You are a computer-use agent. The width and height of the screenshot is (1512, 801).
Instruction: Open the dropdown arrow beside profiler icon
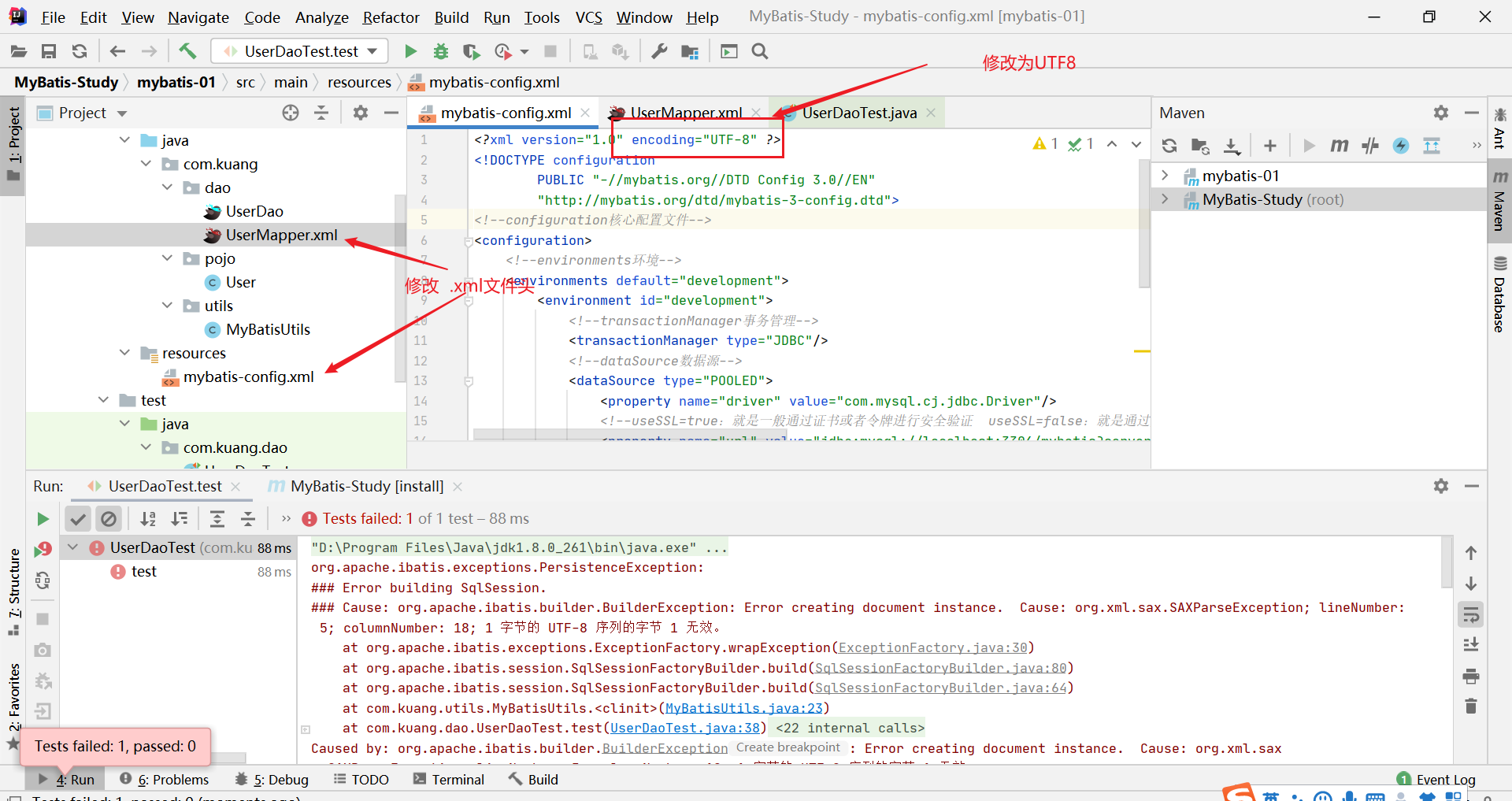pyautogui.click(x=524, y=52)
